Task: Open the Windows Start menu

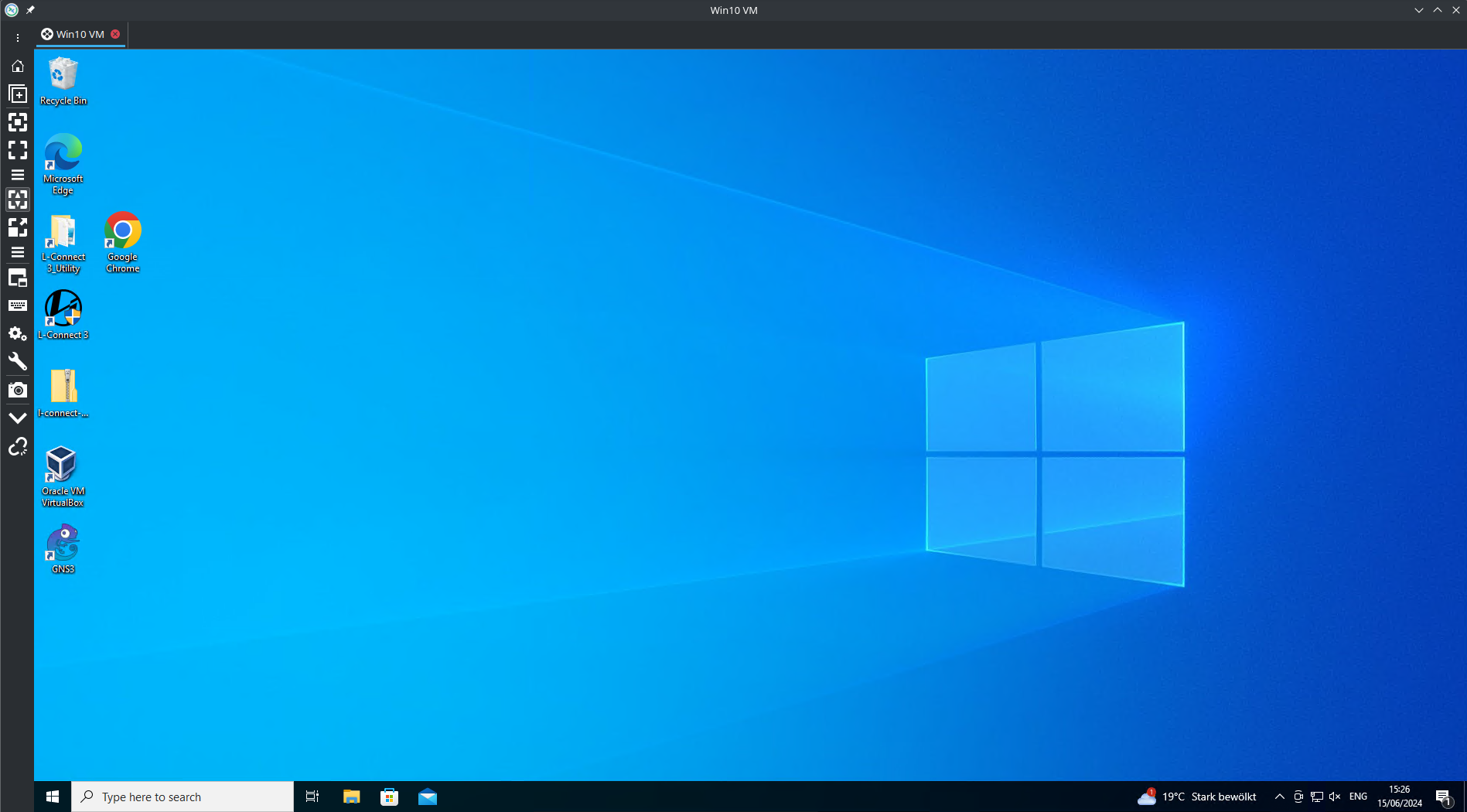Action: tap(53, 797)
